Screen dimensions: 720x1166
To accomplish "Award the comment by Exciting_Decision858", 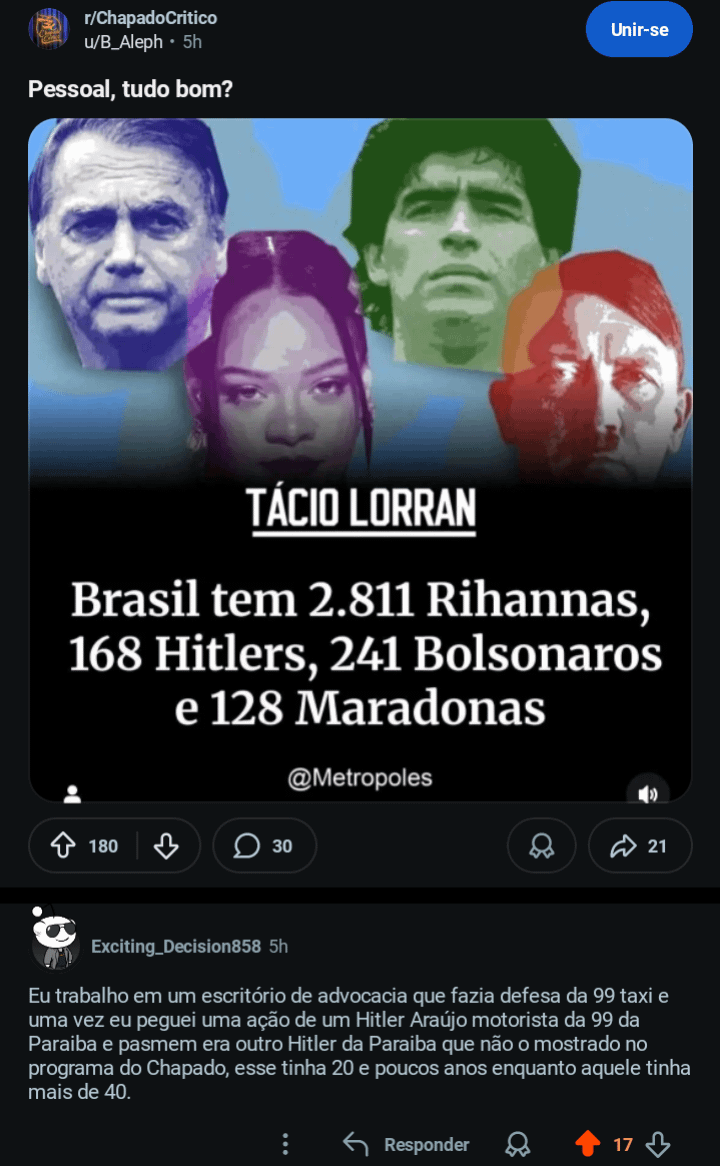I will point(517,1144).
